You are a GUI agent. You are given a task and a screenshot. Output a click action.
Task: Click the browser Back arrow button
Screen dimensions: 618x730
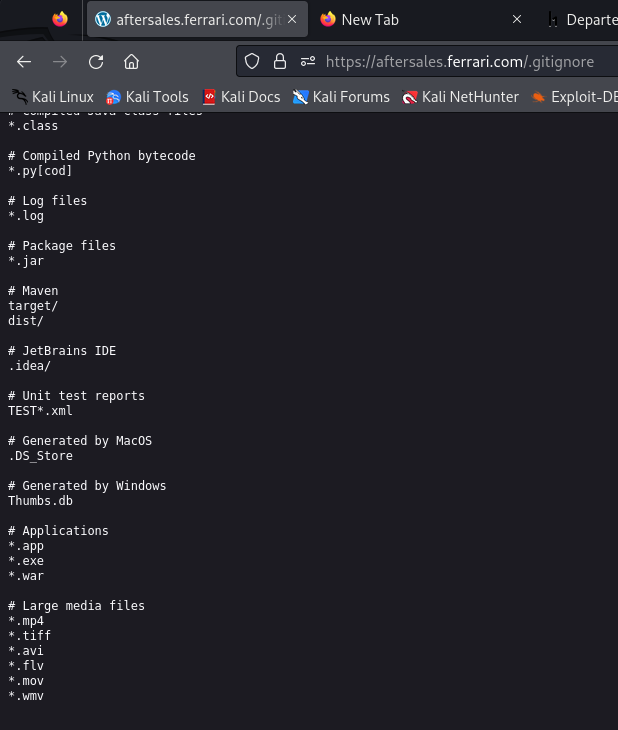tap(24, 62)
